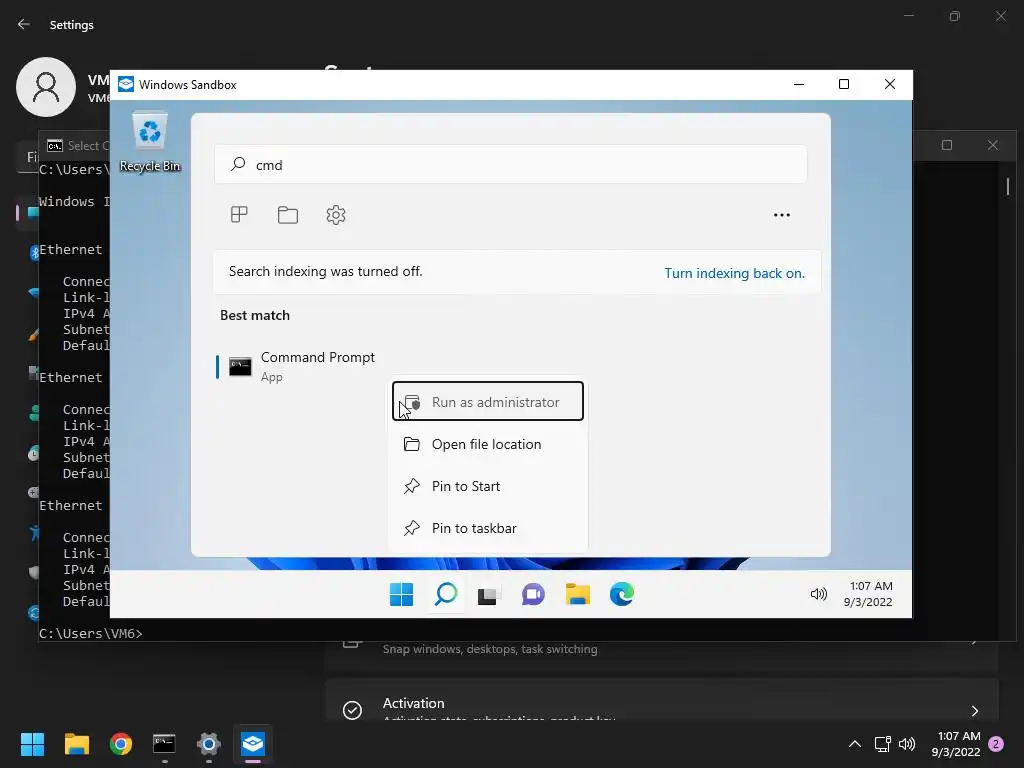Switch to Windows Sandbox on host taskbar
This screenshot has height=768, width=1024.
click(253, 744)
